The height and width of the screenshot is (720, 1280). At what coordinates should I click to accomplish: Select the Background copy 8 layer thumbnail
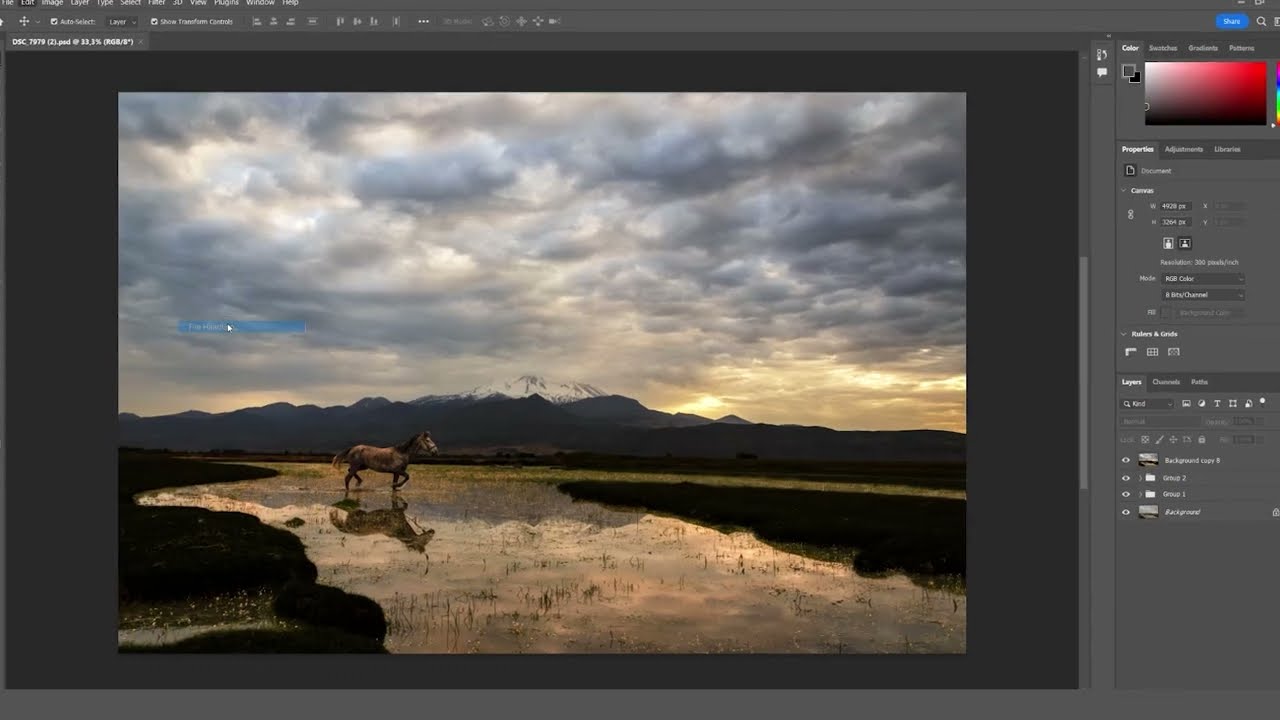(x=1148, y=460)
